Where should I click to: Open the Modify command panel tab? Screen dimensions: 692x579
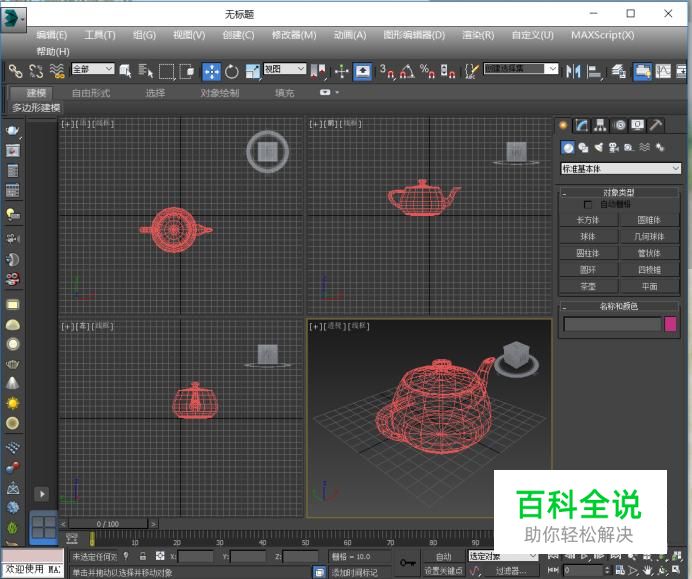581,126
